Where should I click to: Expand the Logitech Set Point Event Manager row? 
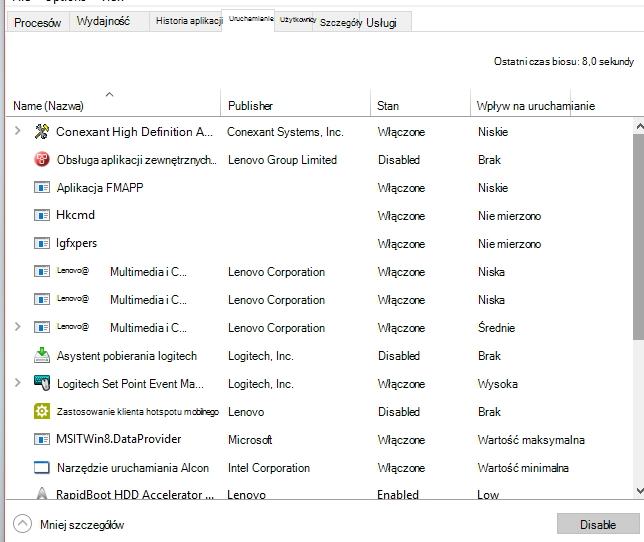pyautogui.click(x=17, y=383)
